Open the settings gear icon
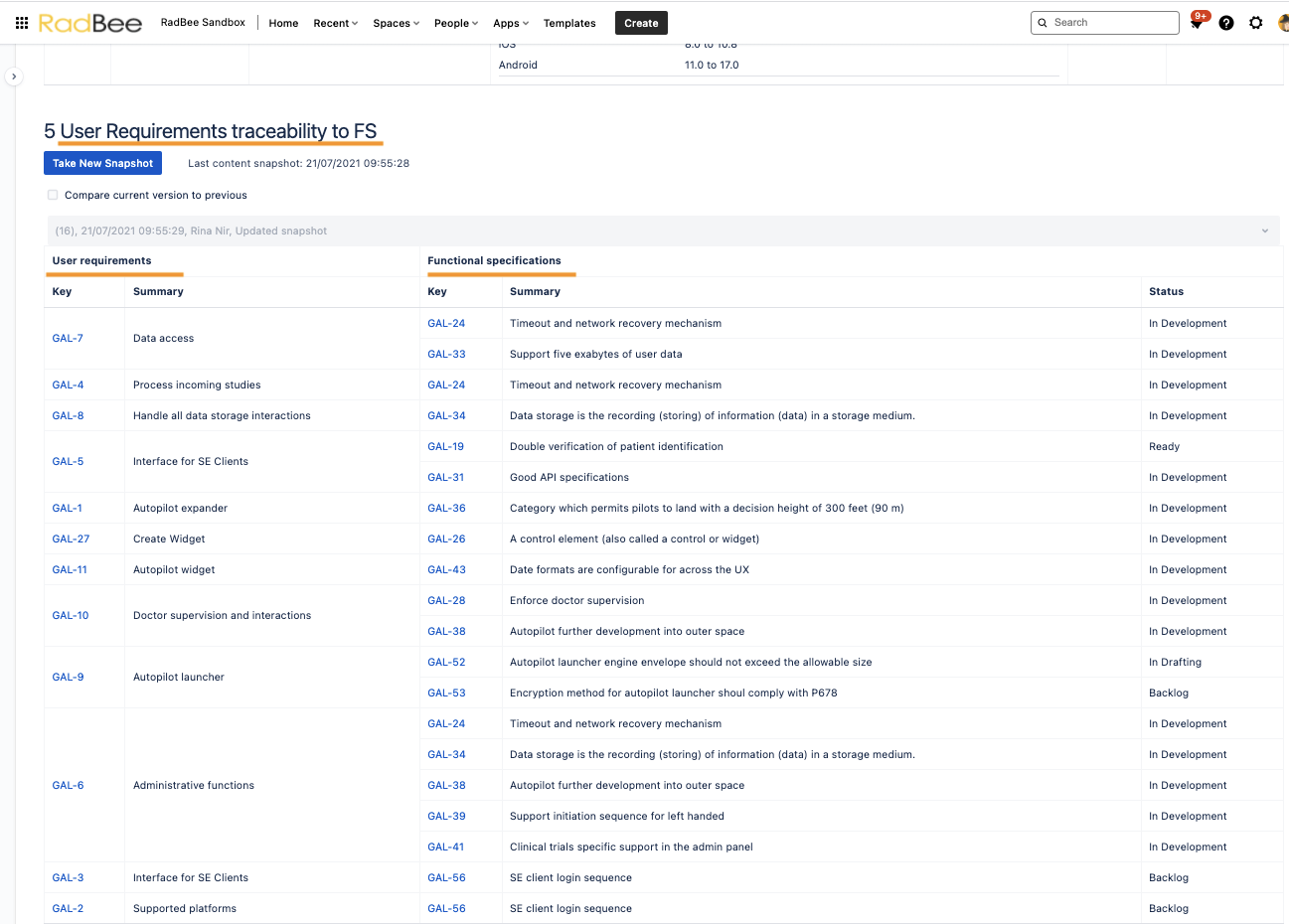Image resolution: width=1289 pixels, height=924 pixels. [x=1256, y=23]
